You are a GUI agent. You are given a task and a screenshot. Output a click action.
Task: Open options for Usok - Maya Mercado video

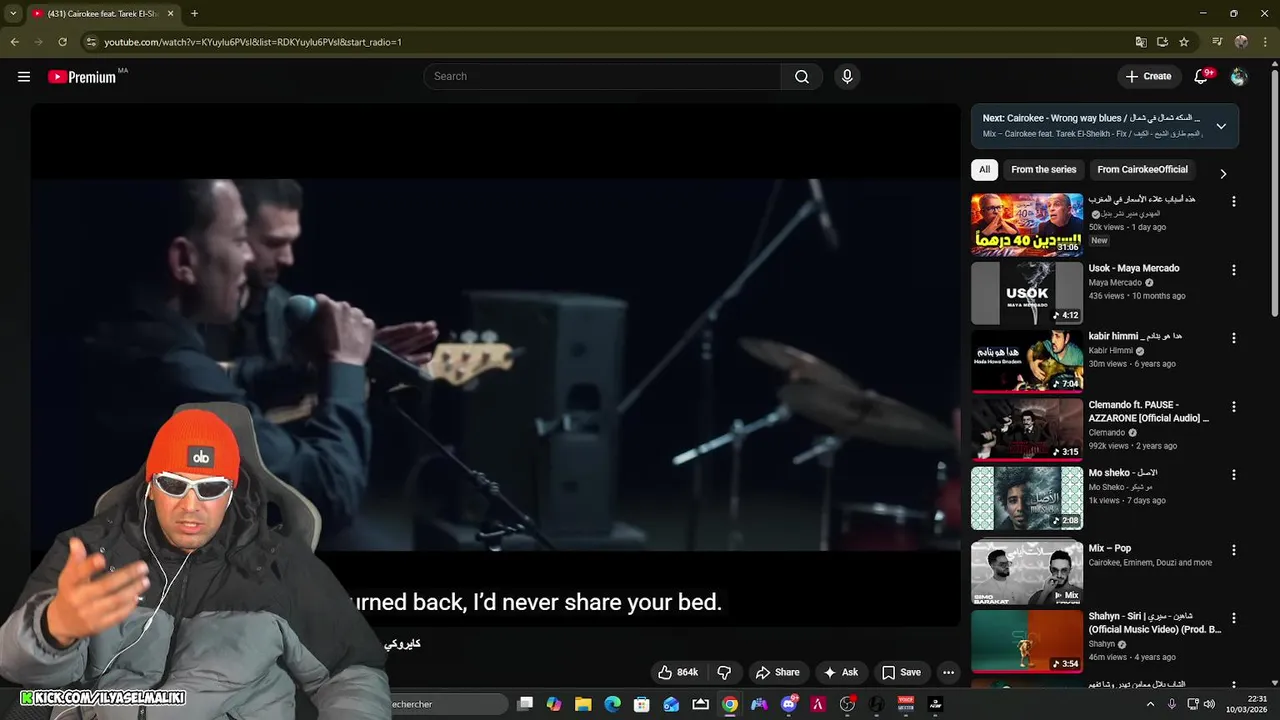(1233, 270)
